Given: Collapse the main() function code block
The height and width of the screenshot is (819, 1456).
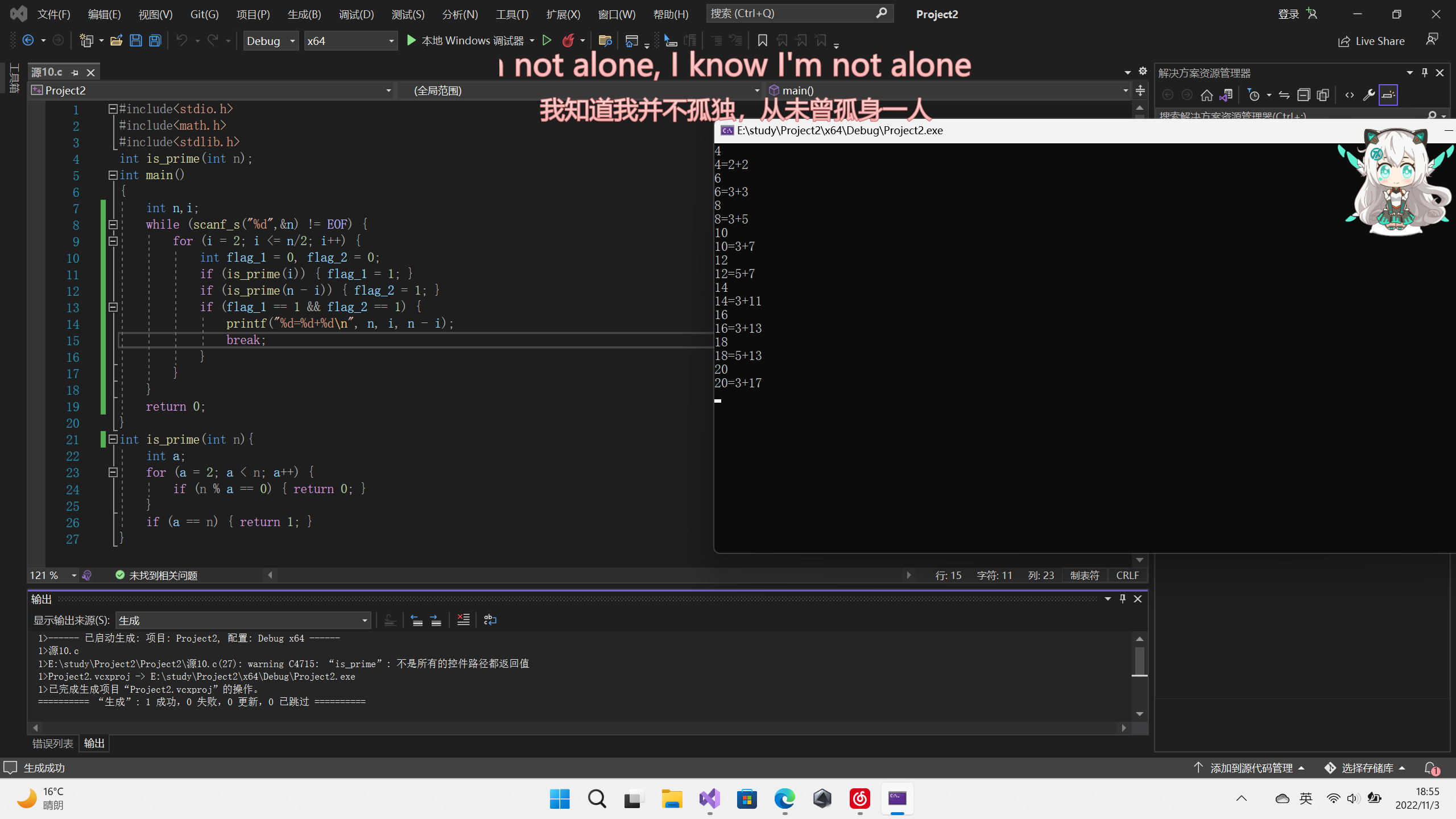Looking at the screenshot, I should 113,175.
